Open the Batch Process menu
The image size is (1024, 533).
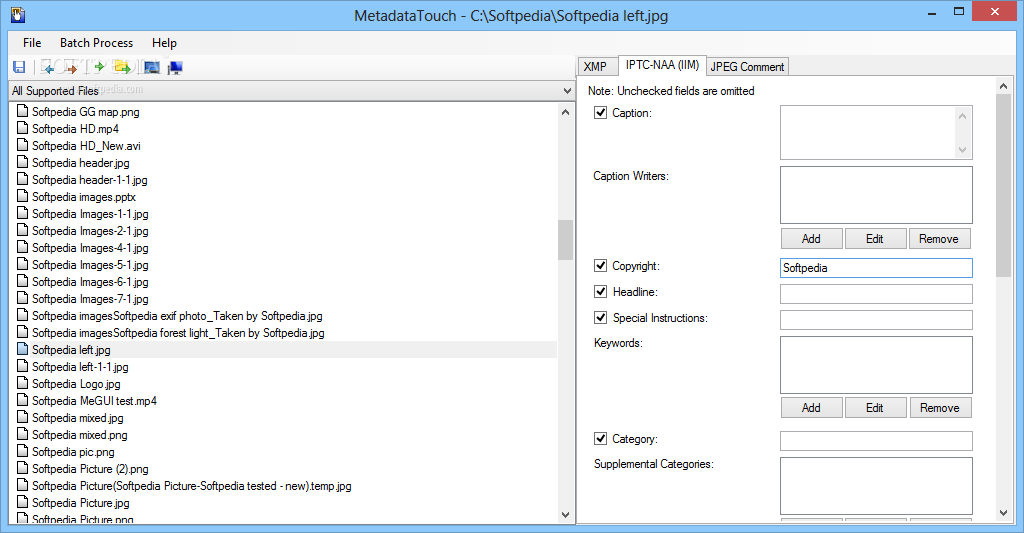tap(97, 42)
